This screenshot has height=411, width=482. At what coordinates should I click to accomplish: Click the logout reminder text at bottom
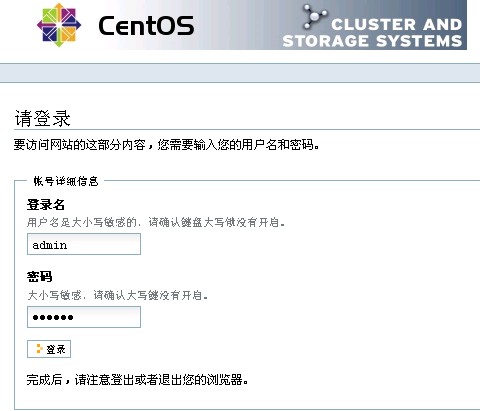pos(137,380)
